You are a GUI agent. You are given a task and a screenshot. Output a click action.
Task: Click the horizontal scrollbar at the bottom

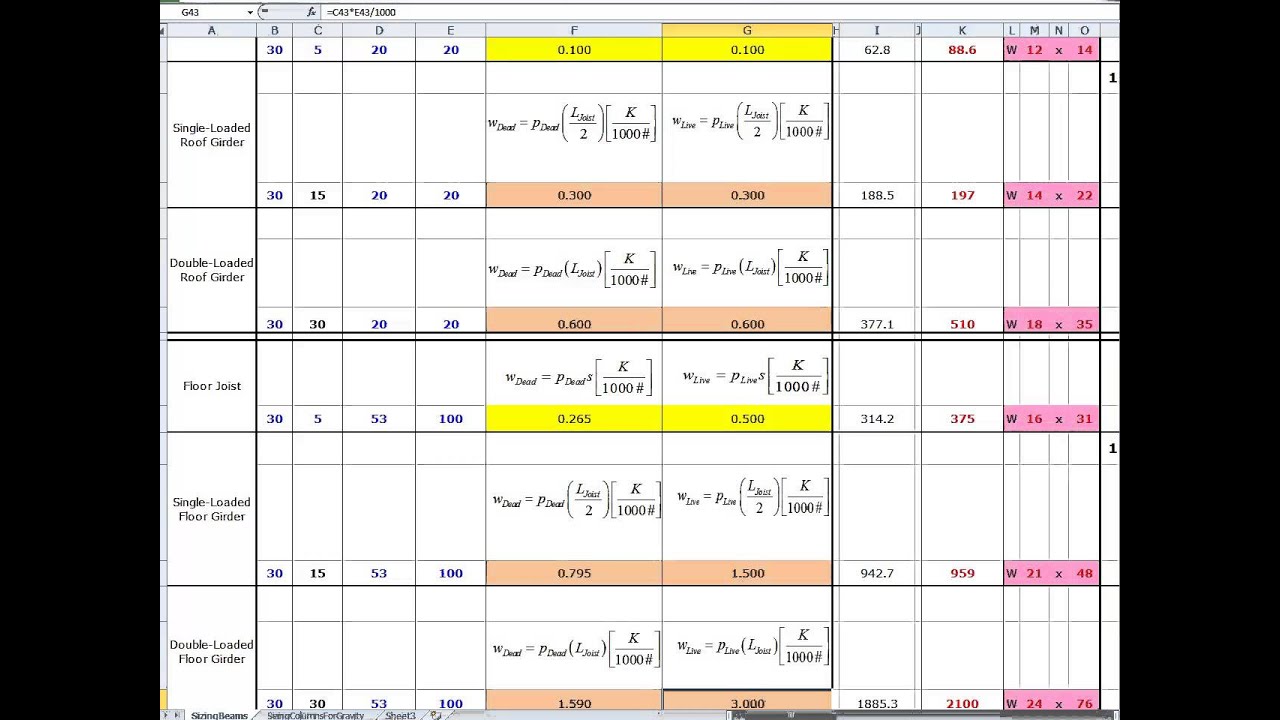coord(920,715)
